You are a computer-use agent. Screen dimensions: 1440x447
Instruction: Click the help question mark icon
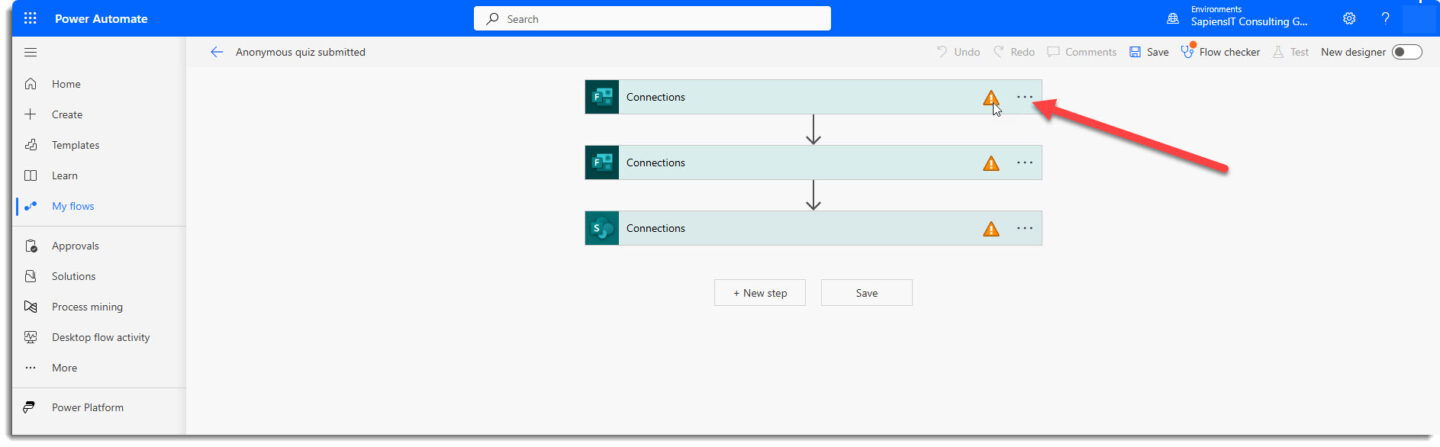(1385, 19)
